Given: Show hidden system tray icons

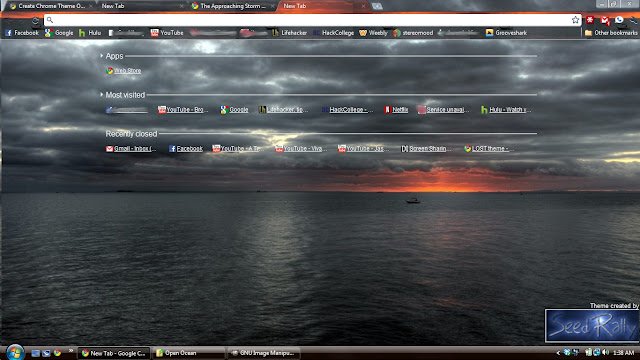Looking at the screenshot, I should click(558, 353).
